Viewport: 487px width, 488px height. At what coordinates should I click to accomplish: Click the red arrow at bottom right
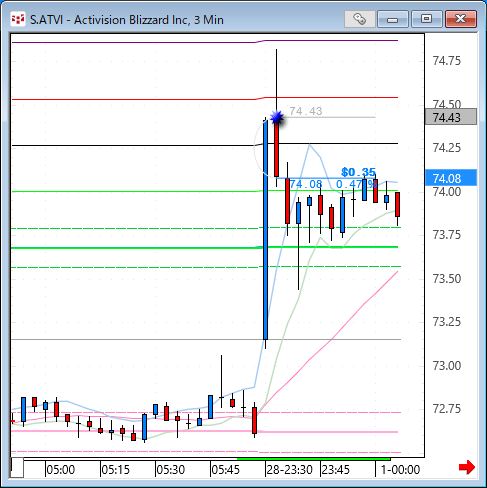click(467, 467)
